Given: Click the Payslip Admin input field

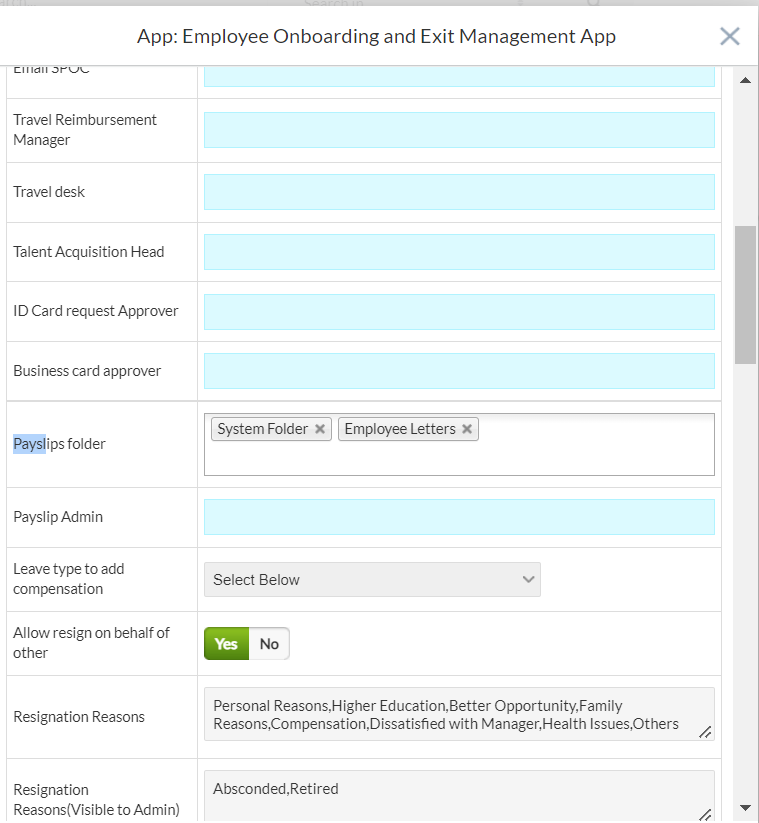Looking at the screenshot, I should (x=459, y=517).
